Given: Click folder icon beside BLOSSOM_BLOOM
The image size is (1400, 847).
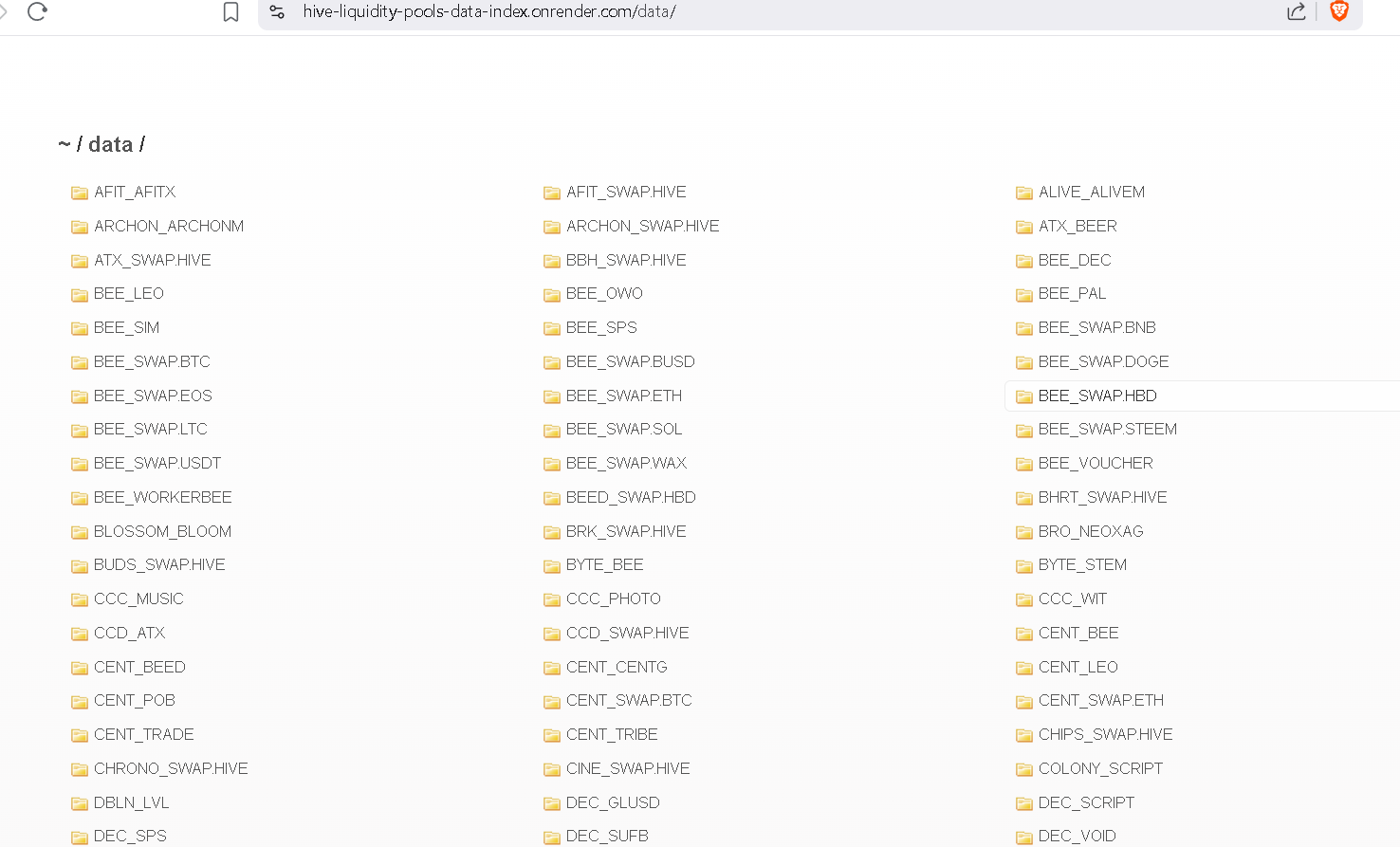Looking at the screenshot, I should coord(80,532).
